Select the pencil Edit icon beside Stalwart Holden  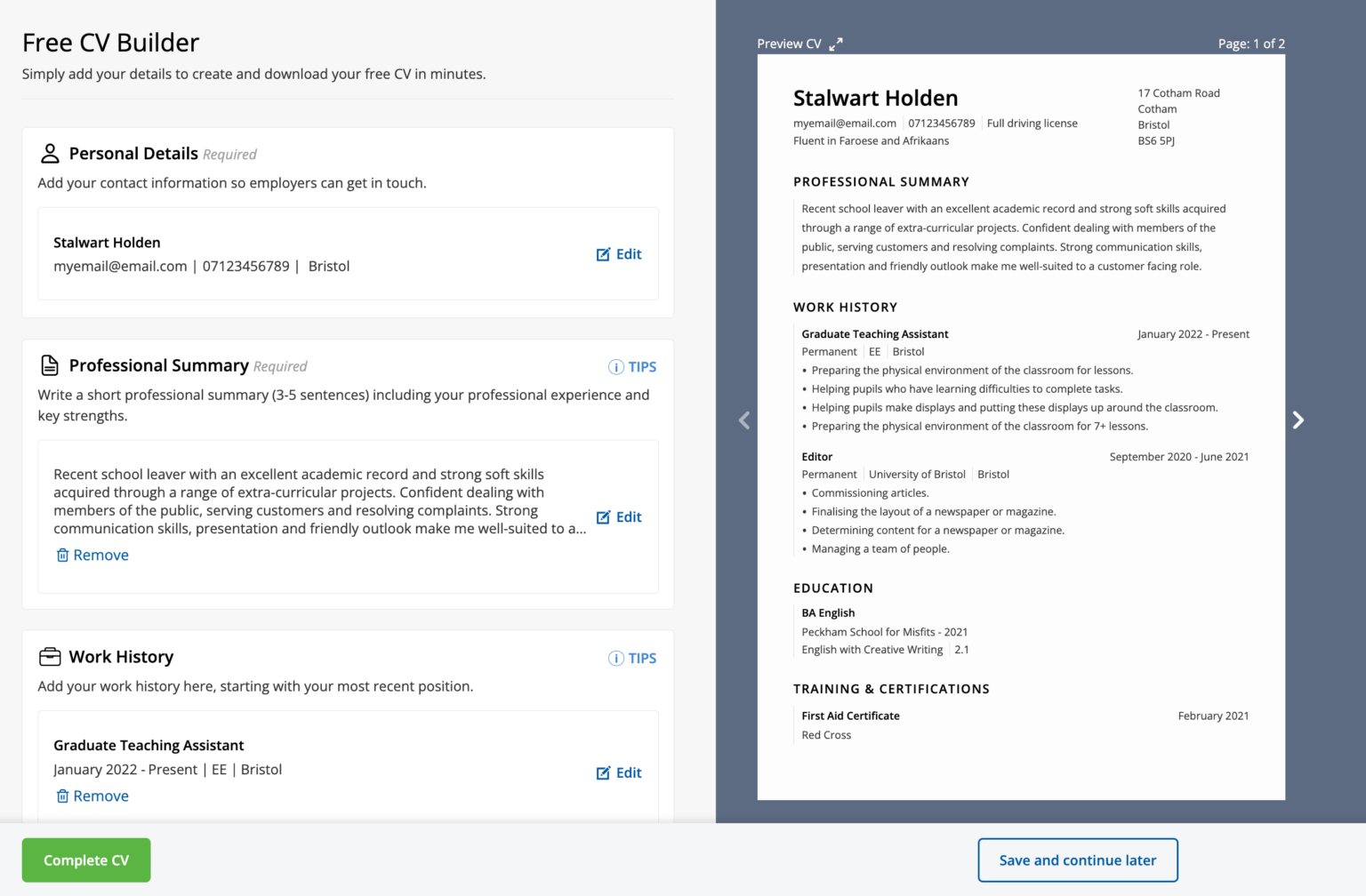[604, 254]
